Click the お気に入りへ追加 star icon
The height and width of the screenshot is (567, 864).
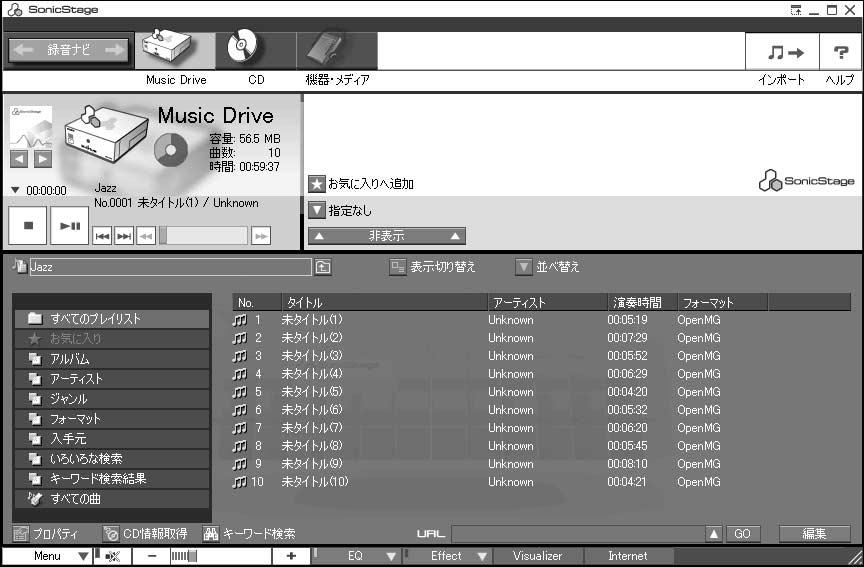point(316,183)
